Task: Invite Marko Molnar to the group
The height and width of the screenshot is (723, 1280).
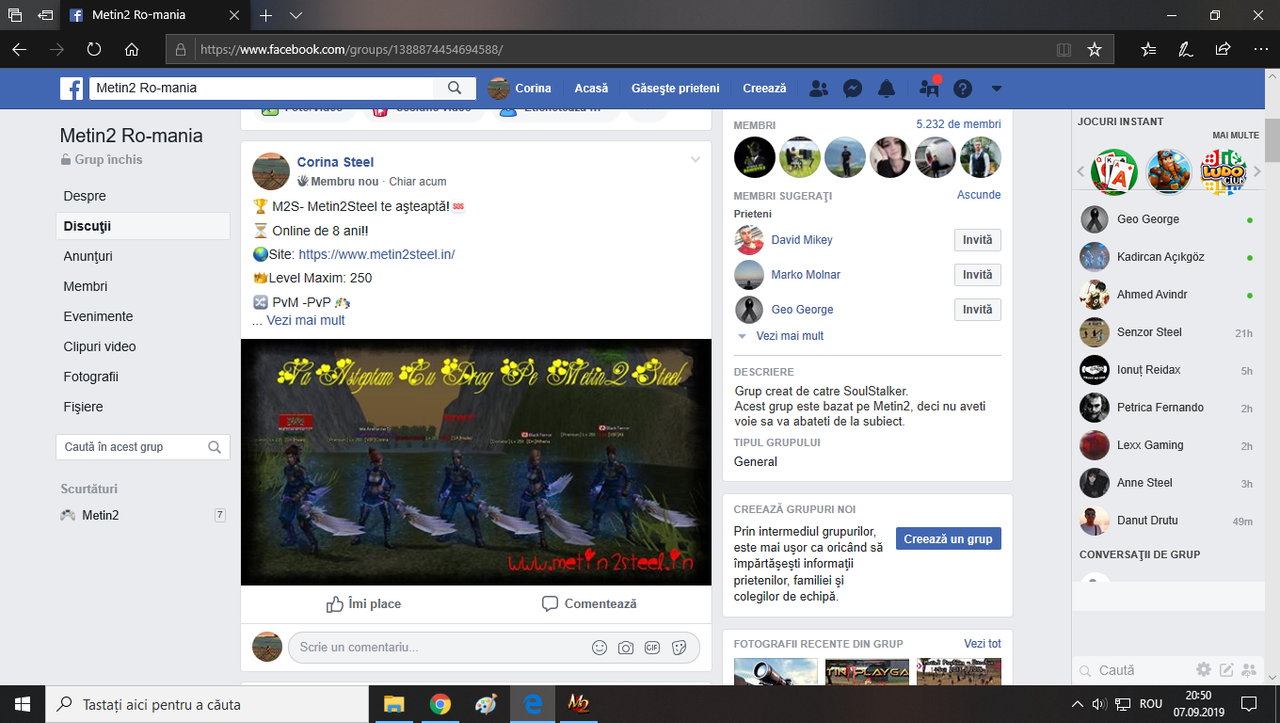Action: [977, 275]
